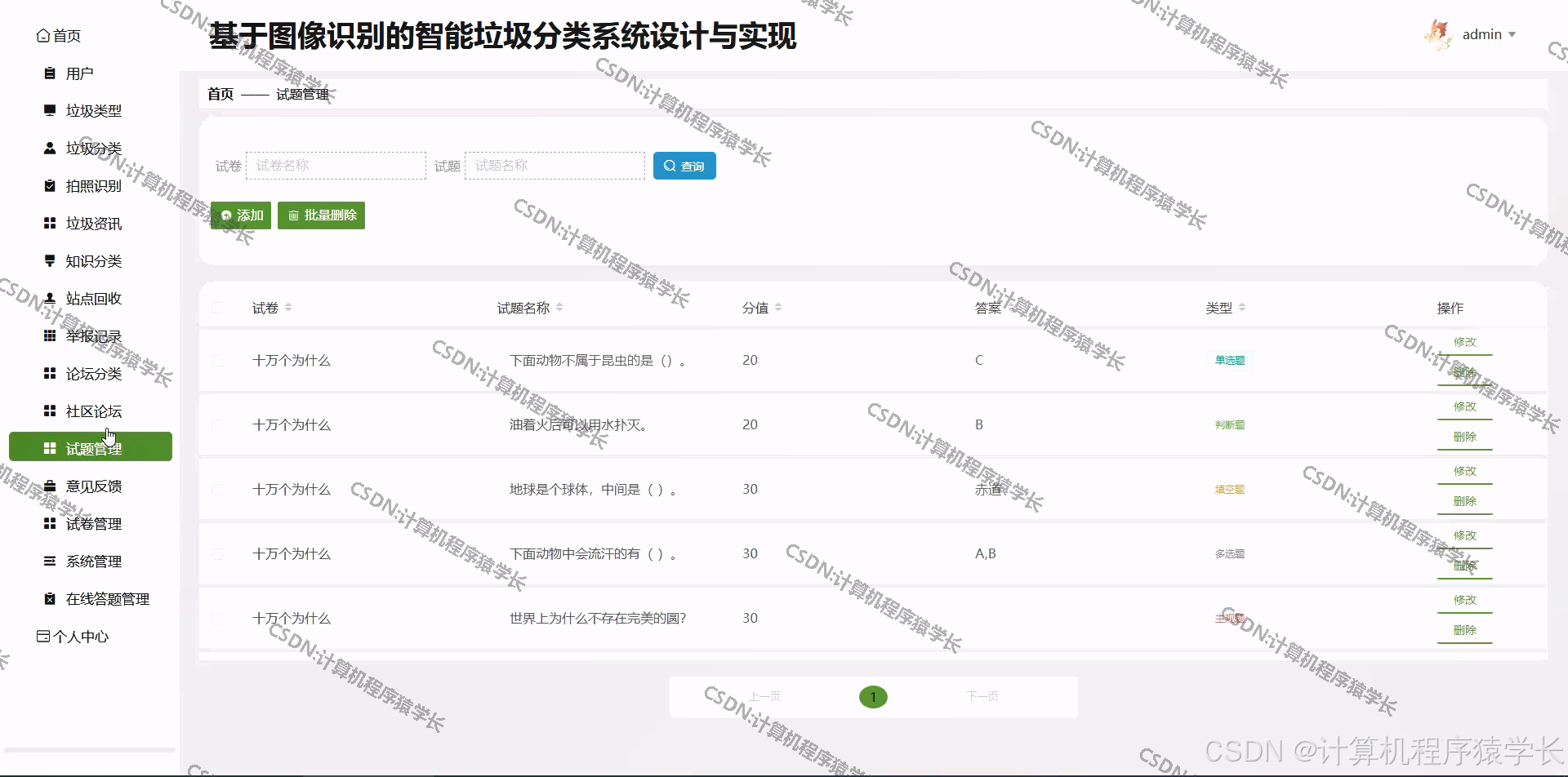The image size is (1568, 777).
Task: Click 删除 for the 主观题 row
Action: click(x=1464, y=630)
